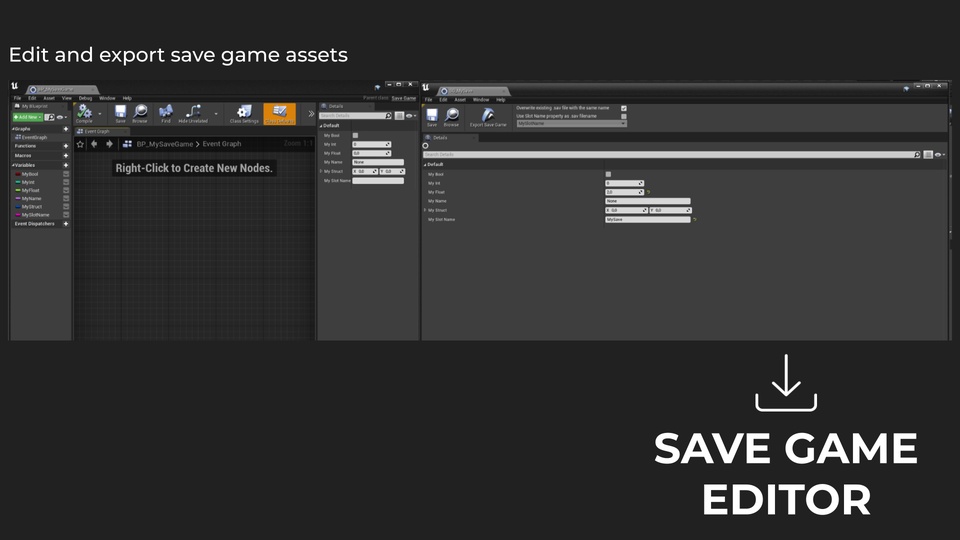Toggle My Bool checkbox in save game editor

pyautogui.click(x=608, y=174)
